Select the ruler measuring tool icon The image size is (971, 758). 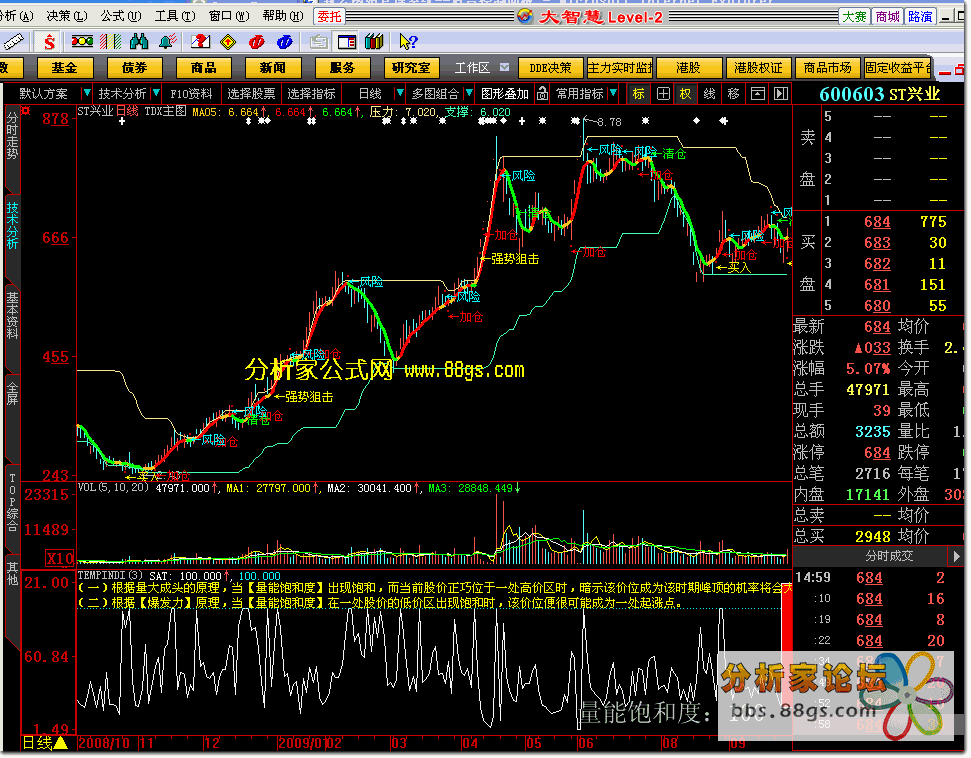(x=13, y=41)
